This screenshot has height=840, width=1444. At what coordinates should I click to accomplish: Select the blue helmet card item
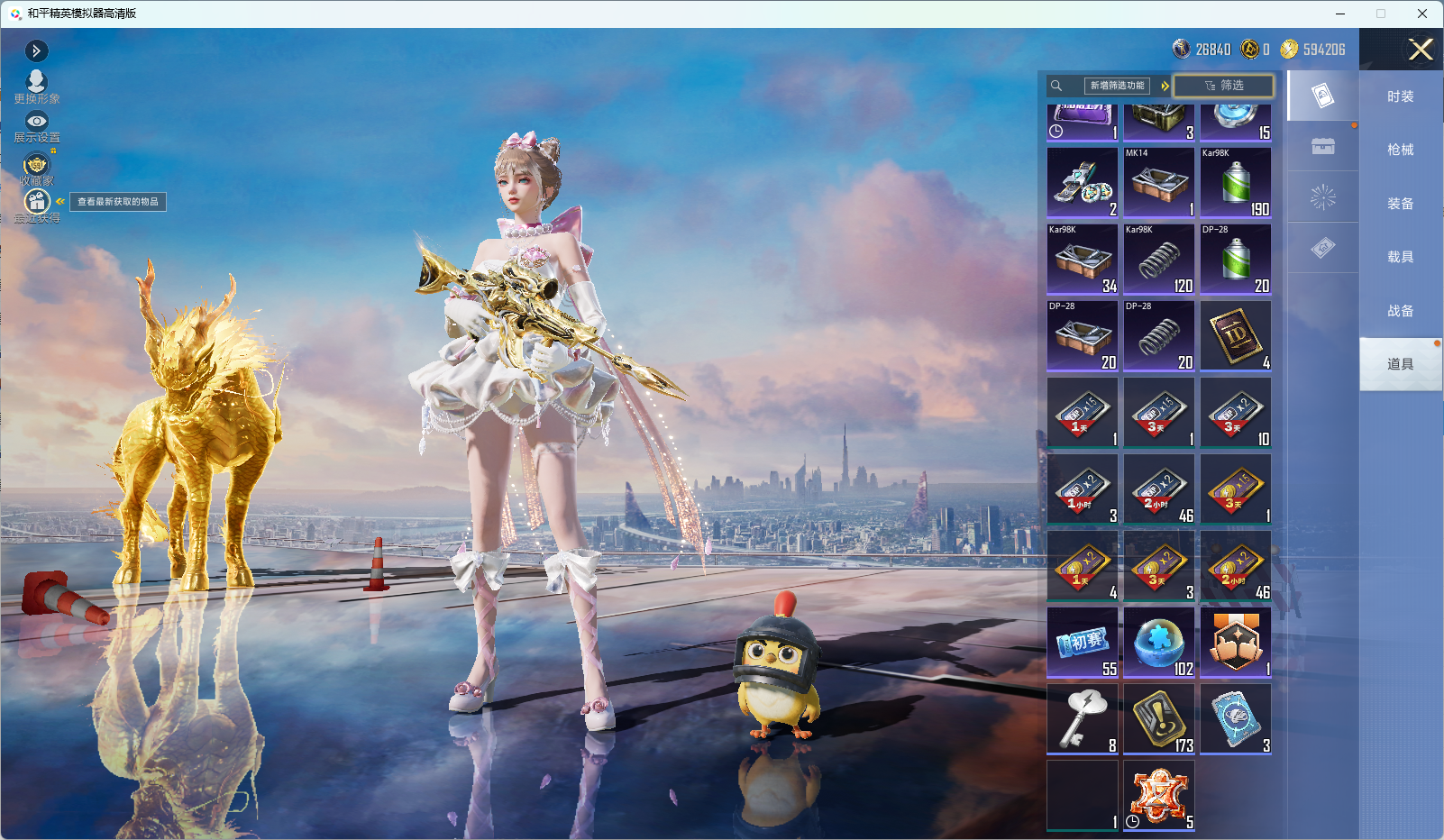(1236, 719)
